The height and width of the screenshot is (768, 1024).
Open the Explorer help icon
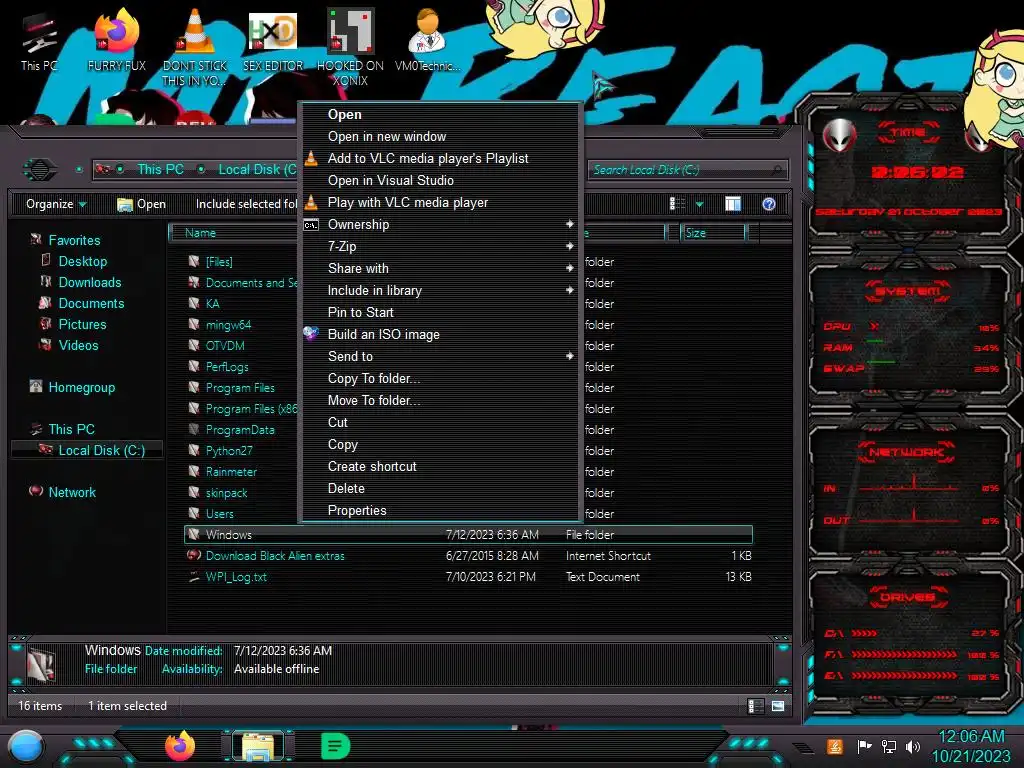769,204
